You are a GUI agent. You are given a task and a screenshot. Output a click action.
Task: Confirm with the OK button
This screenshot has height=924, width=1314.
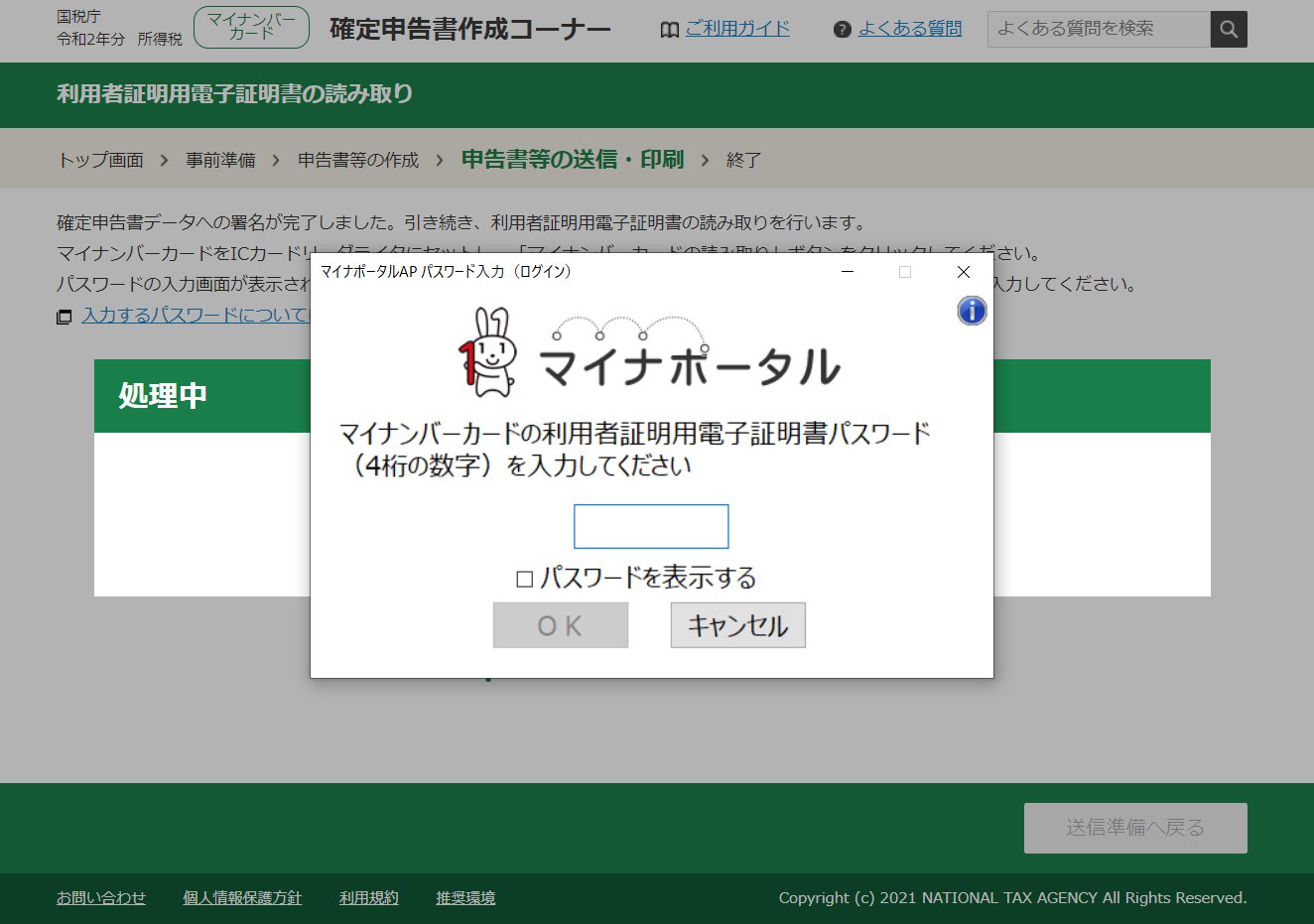coord(561,625)
